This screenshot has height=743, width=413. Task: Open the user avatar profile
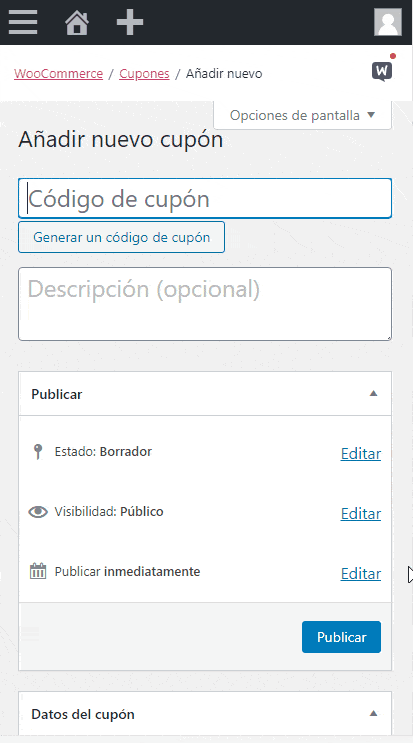click(388, 22)
